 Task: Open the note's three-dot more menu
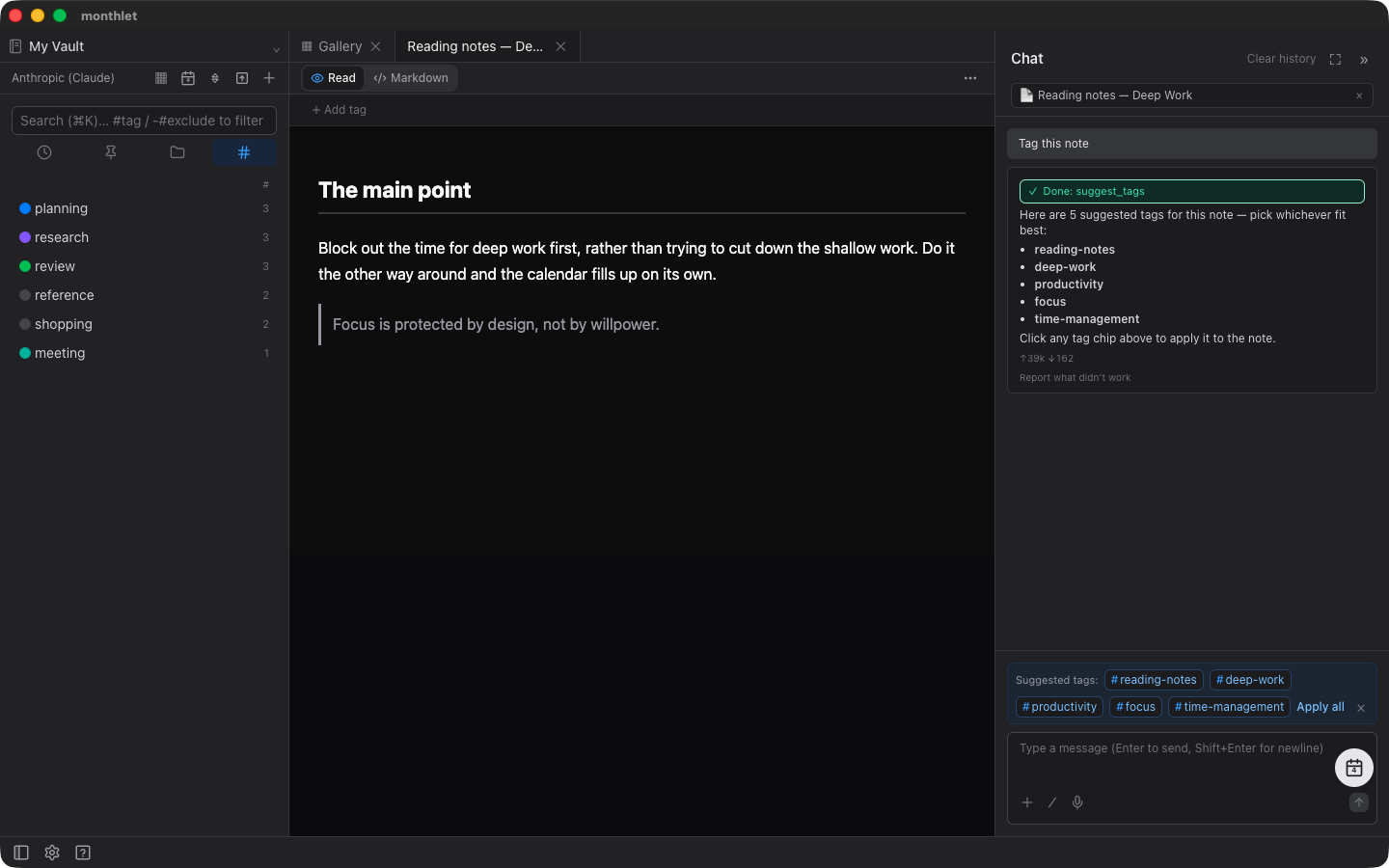coord(970,78)
